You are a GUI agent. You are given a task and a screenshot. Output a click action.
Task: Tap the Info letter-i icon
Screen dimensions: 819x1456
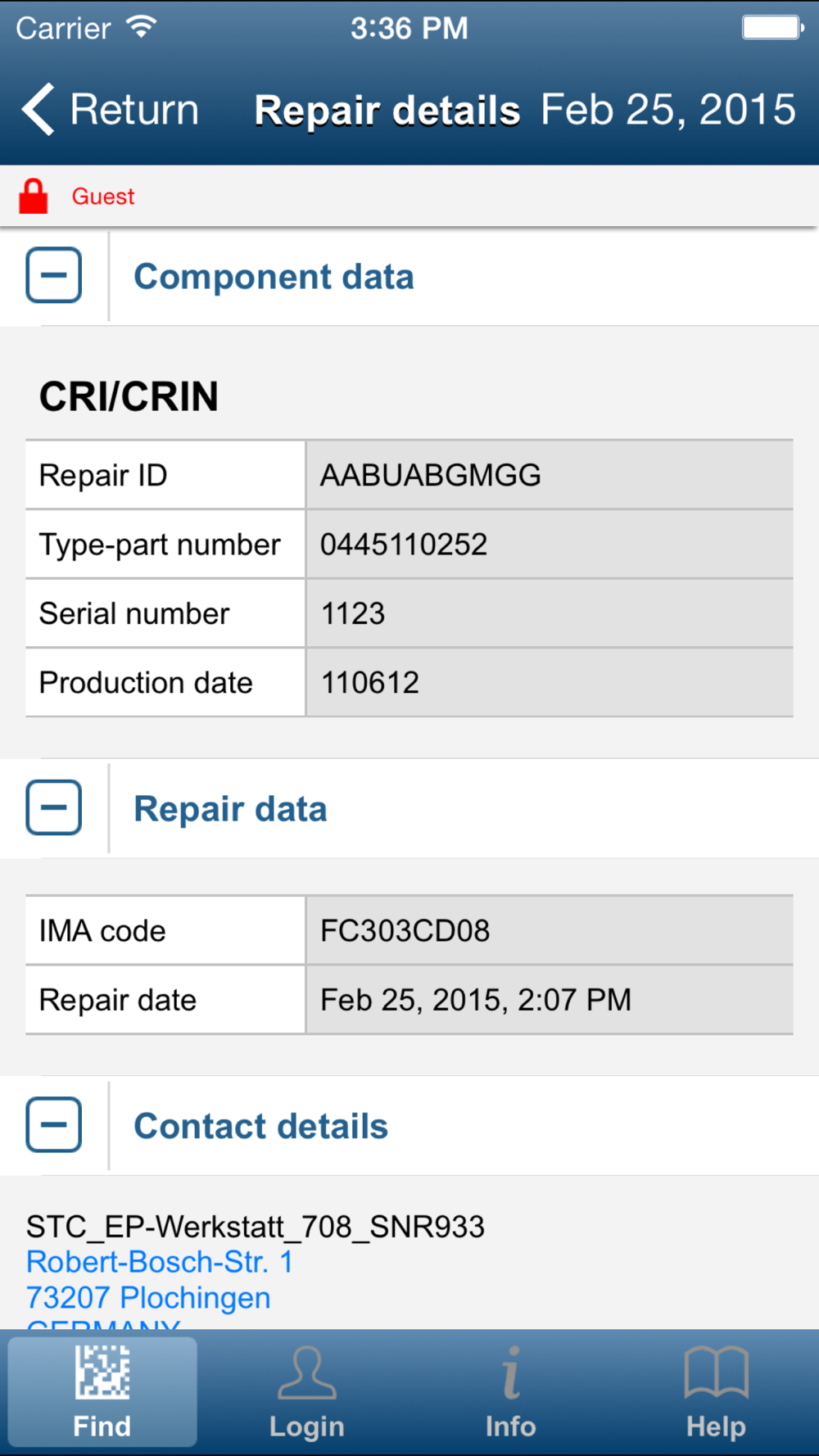(x=511, y=1372)
